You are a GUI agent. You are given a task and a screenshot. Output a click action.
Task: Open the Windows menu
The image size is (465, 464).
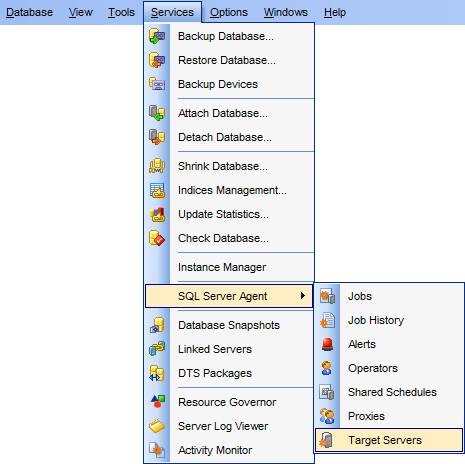[286, 12]
